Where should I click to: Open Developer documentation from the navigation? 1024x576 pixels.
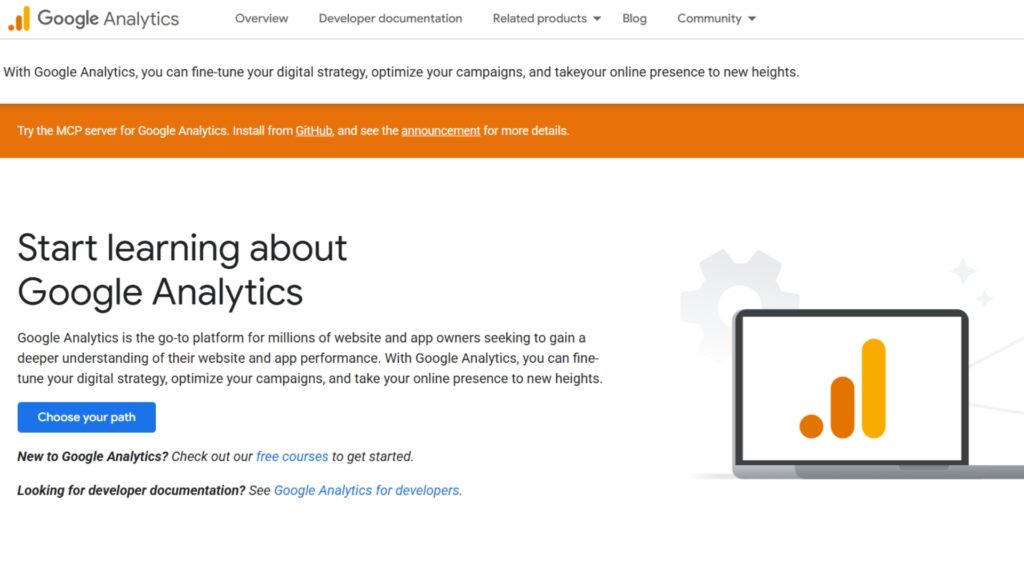click(390, 17)
